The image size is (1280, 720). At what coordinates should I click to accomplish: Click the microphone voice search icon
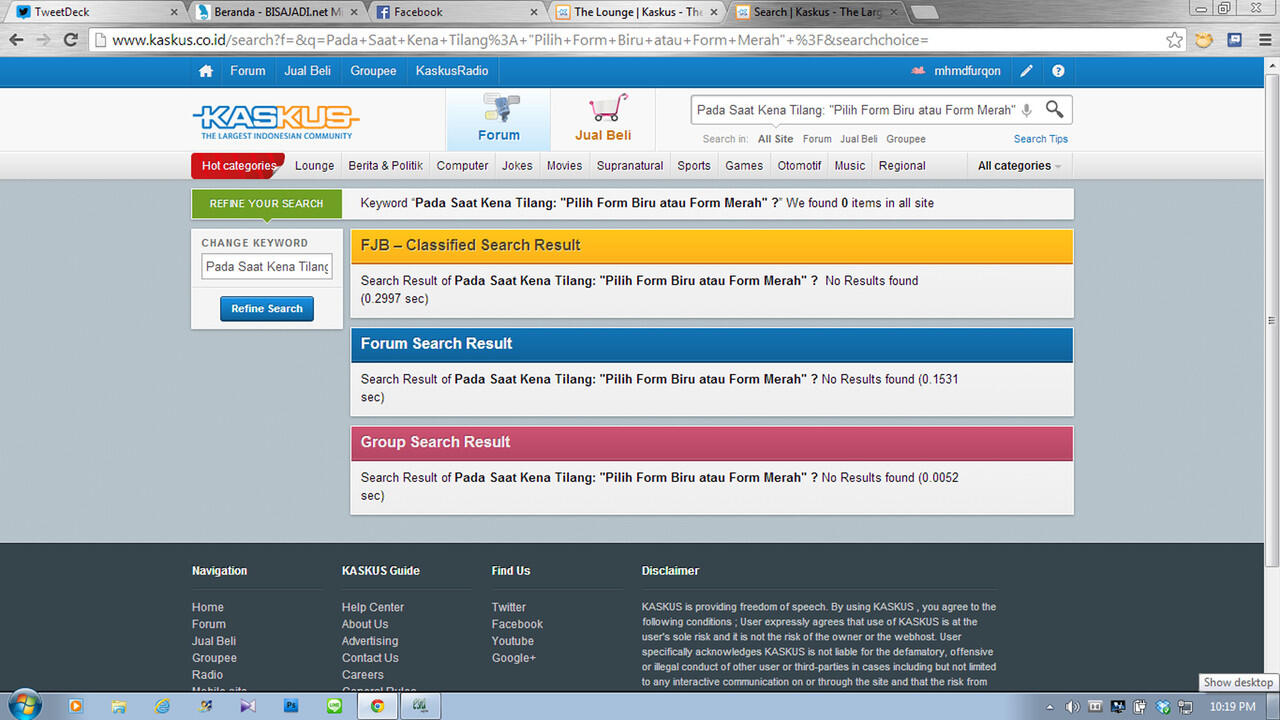pyautogui.click(x=1026, y=110)
